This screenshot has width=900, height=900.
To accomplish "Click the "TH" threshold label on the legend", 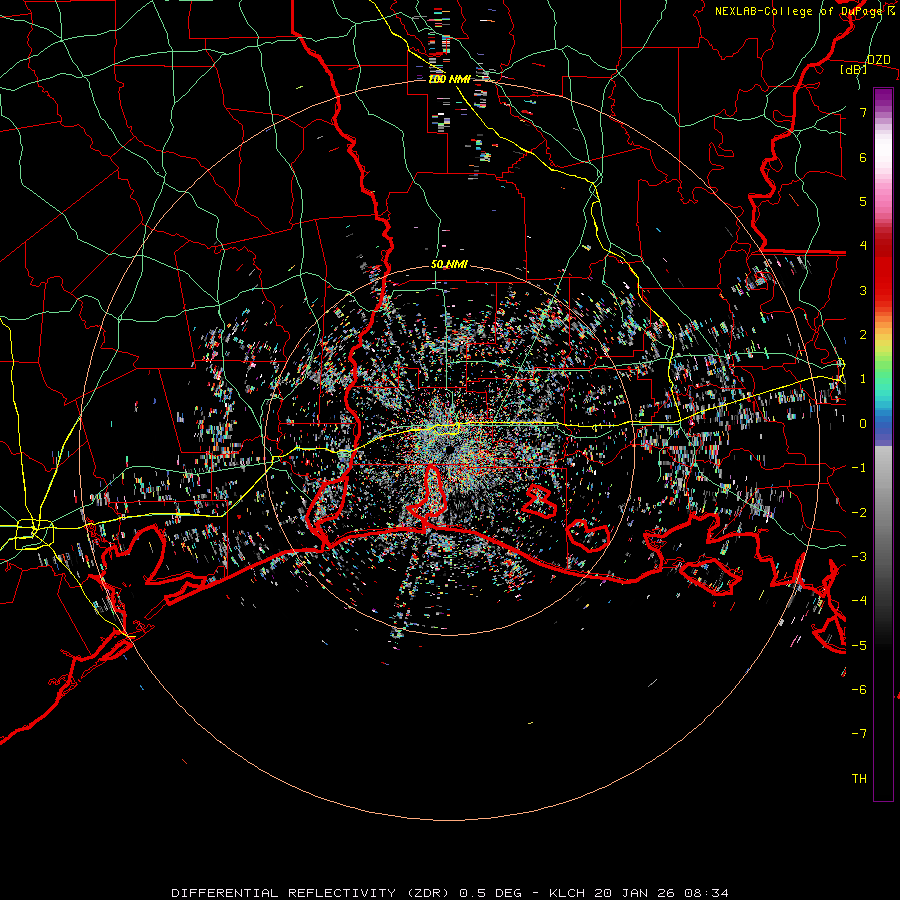I will click(859, 779).
